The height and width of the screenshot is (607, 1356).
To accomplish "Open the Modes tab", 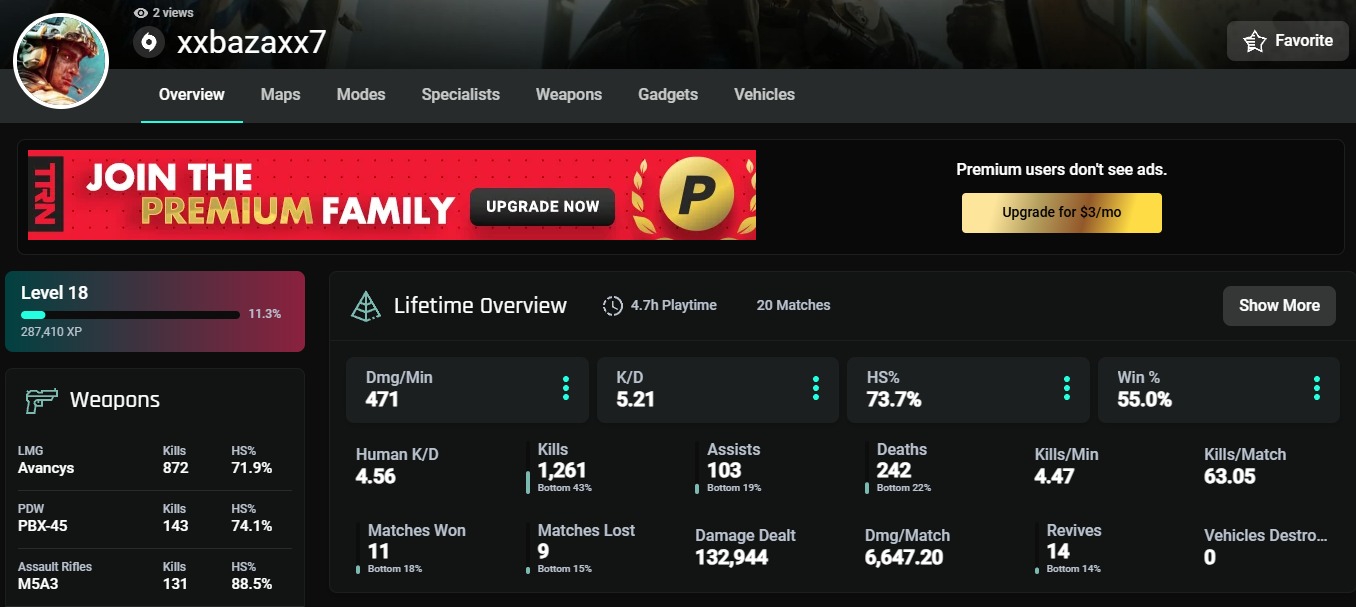I will click(361, 95).
